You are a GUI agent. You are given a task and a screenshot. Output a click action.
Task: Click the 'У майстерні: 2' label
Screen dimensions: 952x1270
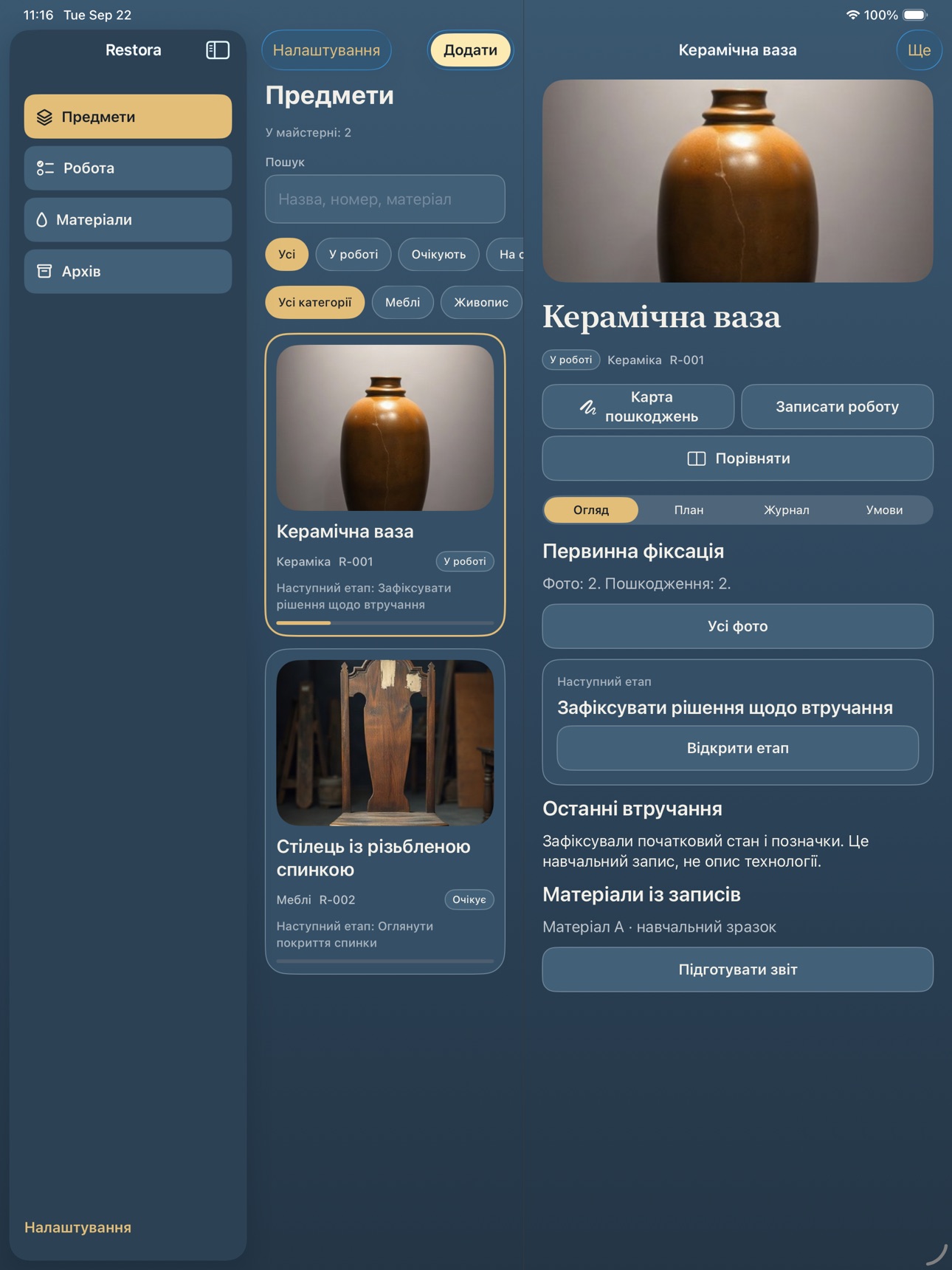(x=308, y=133)
